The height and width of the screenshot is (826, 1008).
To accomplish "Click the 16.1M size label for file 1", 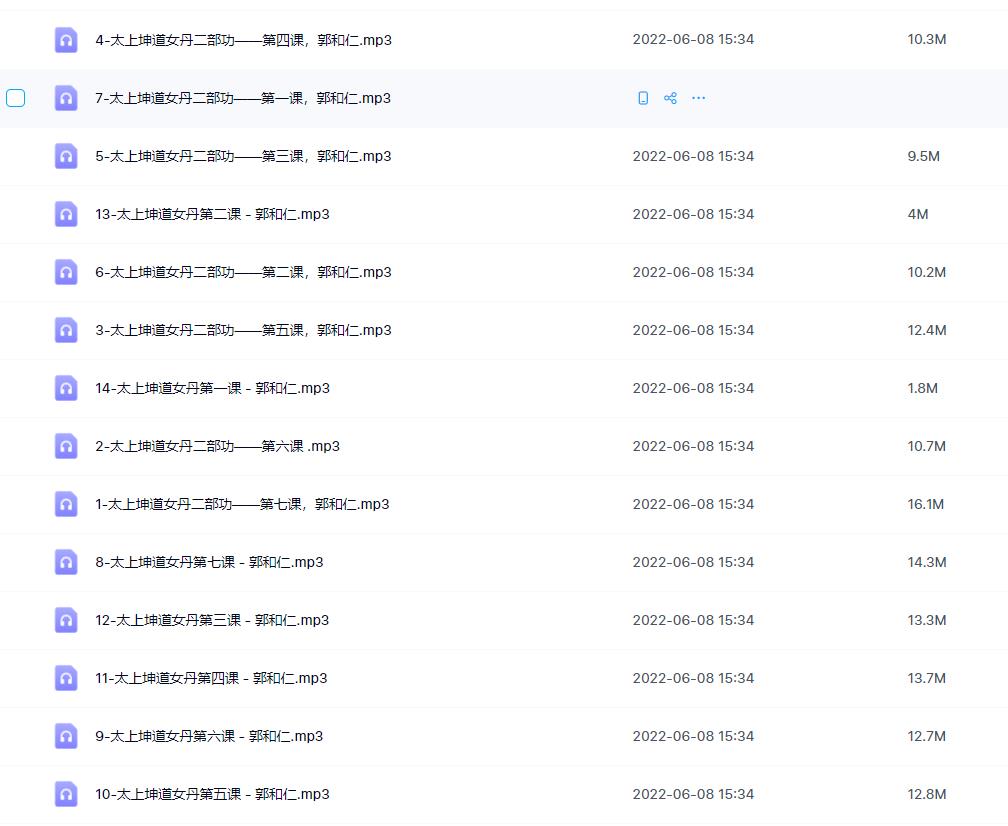I will pyautogui.click(x=926, y=504).
